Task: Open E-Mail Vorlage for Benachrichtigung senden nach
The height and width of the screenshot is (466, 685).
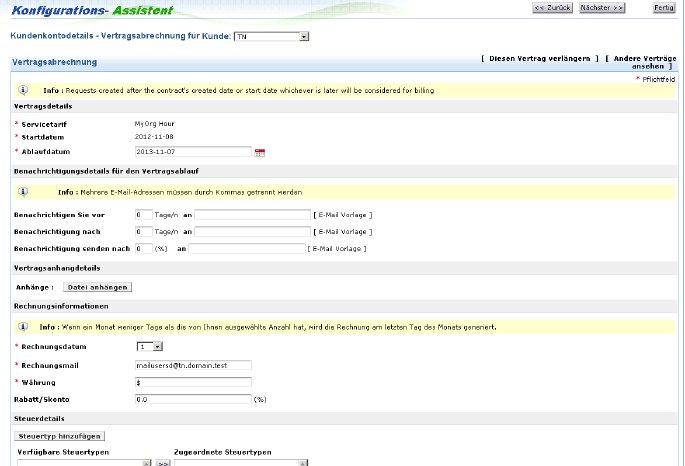Action: [x=337, y=249]
